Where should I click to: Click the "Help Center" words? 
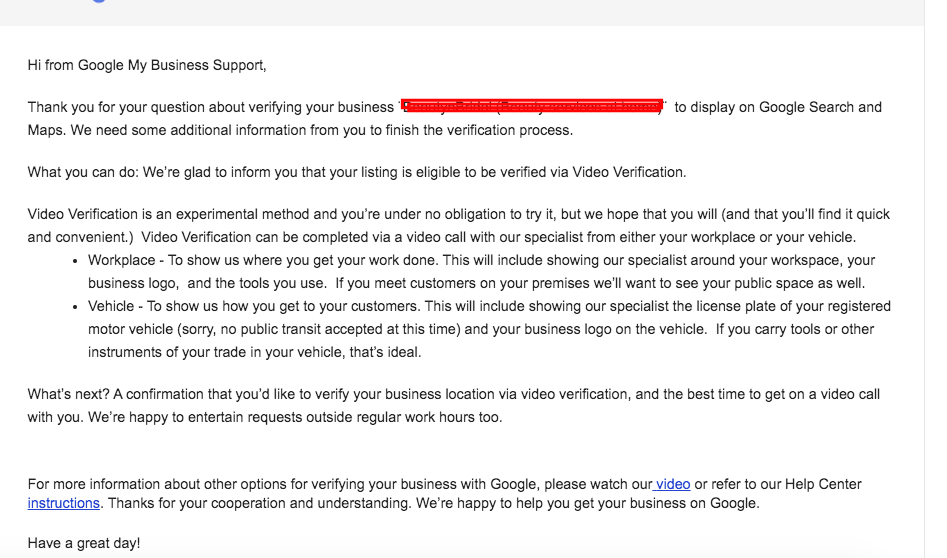click(823, 484)
